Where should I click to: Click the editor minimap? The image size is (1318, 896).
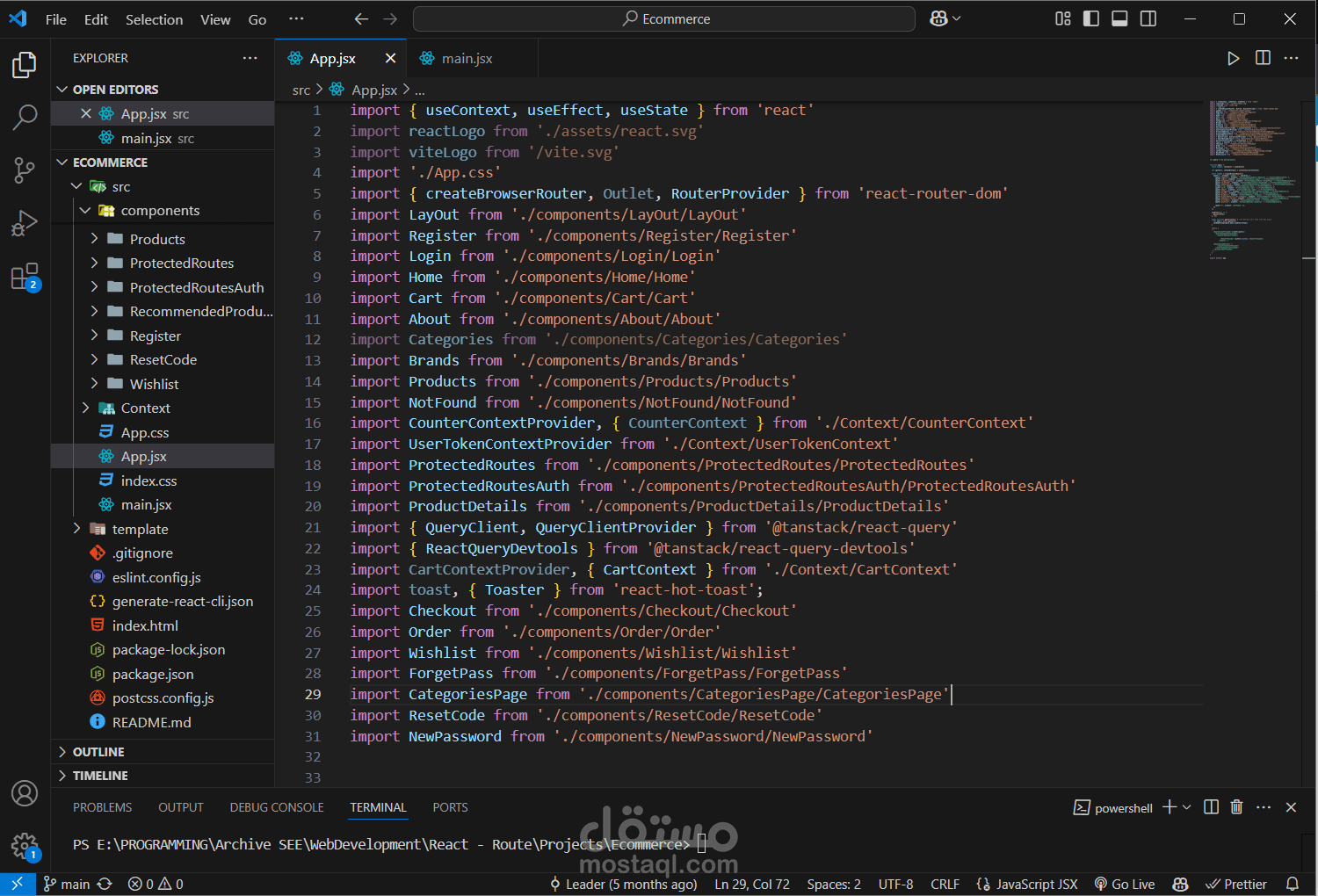click(x=1256, y=181)
